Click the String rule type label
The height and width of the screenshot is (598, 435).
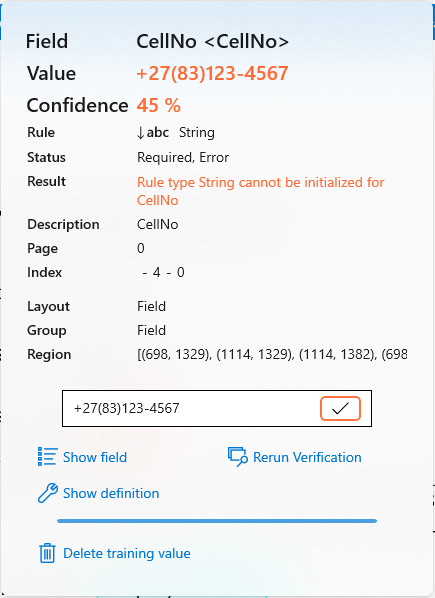pos(197,133)
